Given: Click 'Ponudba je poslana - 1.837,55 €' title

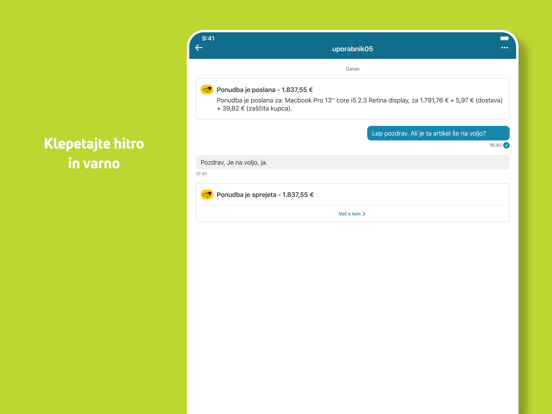Looking at the screenshot, I should [264, 90].
